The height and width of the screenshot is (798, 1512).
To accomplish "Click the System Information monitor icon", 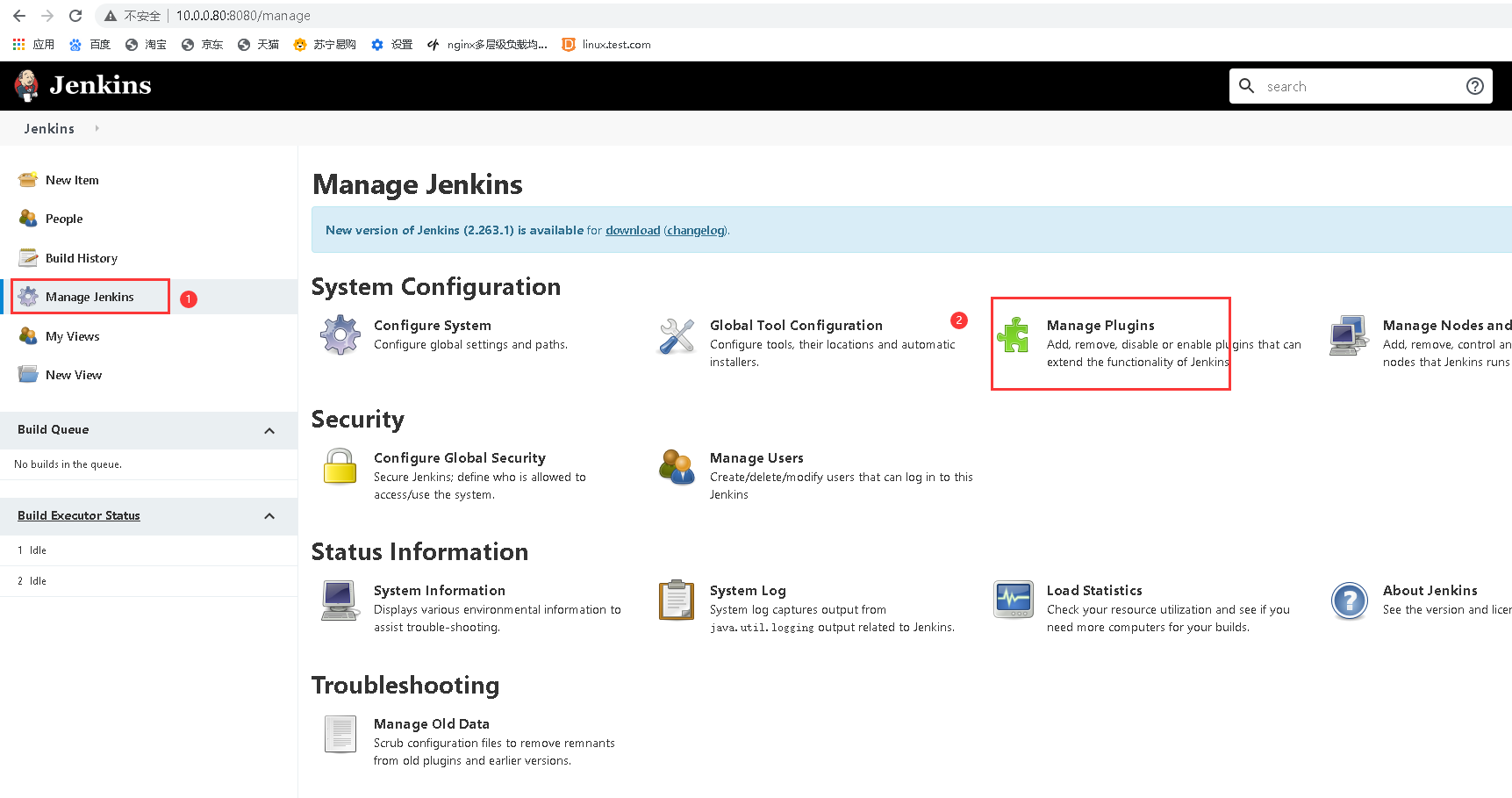I will click(x=340, y=600).
